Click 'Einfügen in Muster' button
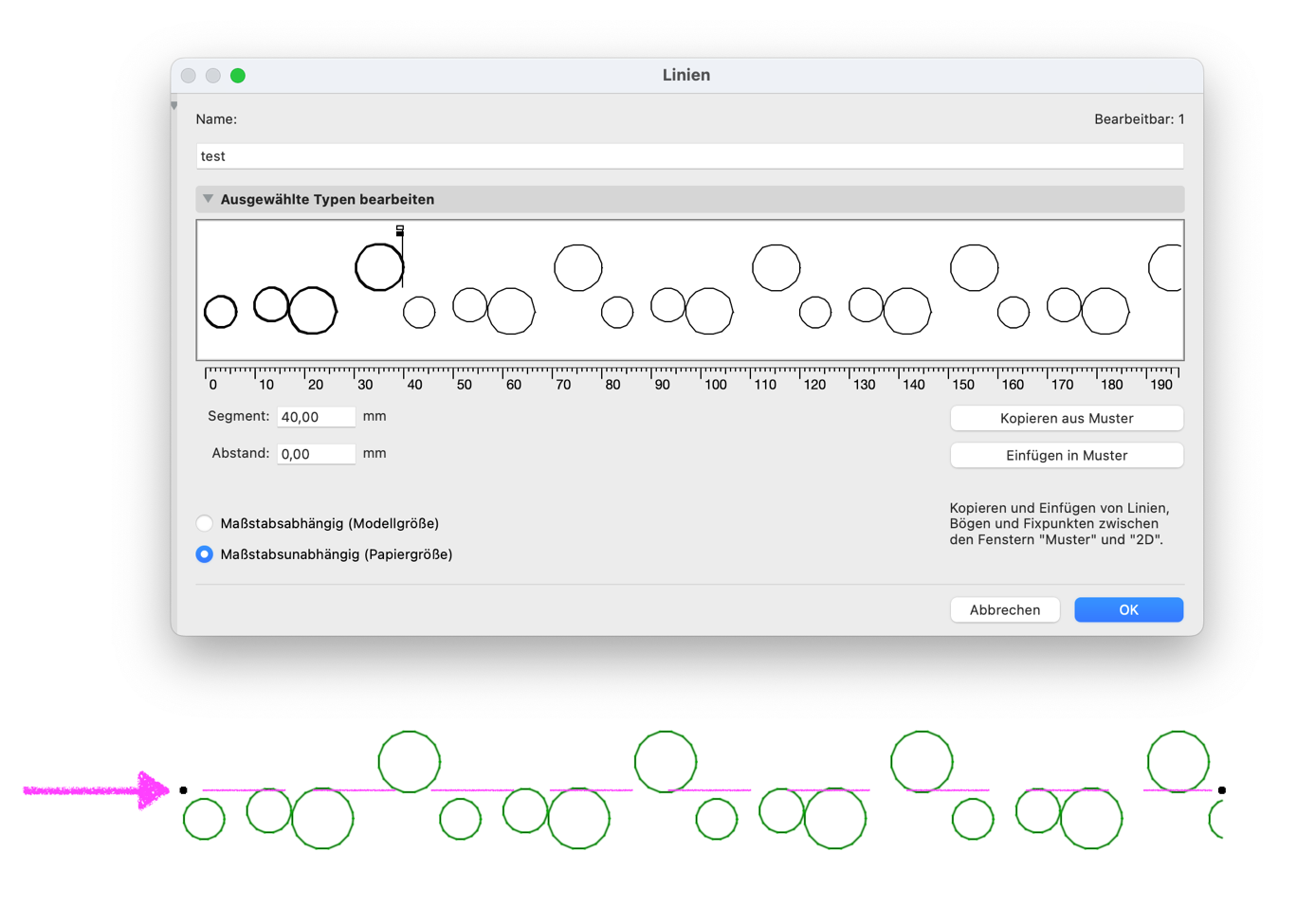 1067,455
